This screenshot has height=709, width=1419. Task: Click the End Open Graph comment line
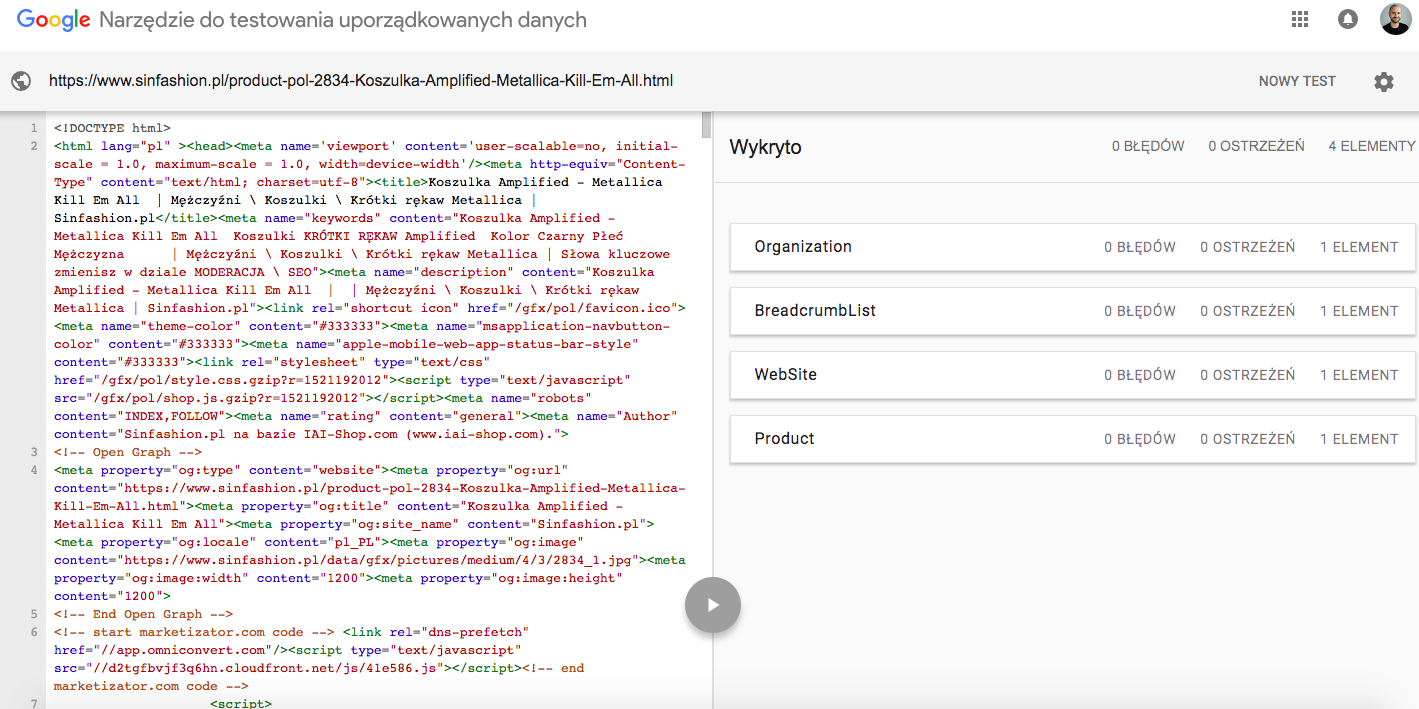coord(144,614)
